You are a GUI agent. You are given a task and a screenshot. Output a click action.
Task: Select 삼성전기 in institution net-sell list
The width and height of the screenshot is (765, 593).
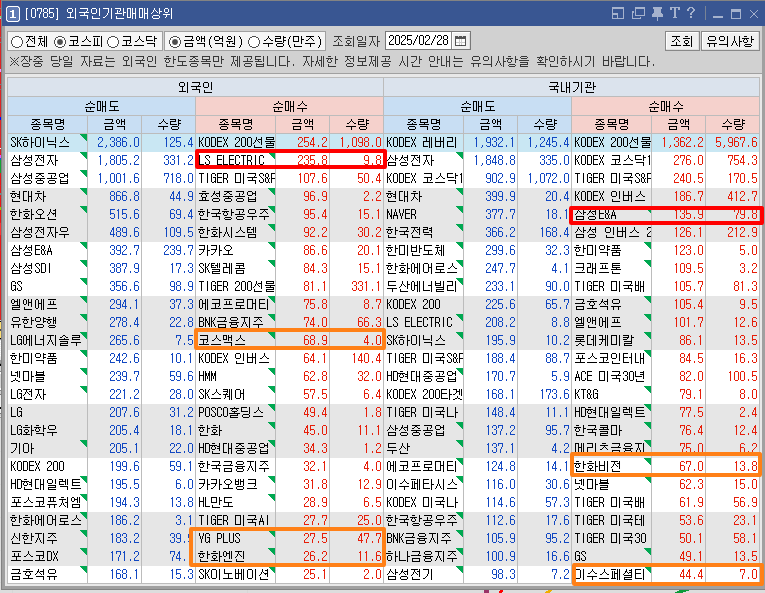(409, 574)
